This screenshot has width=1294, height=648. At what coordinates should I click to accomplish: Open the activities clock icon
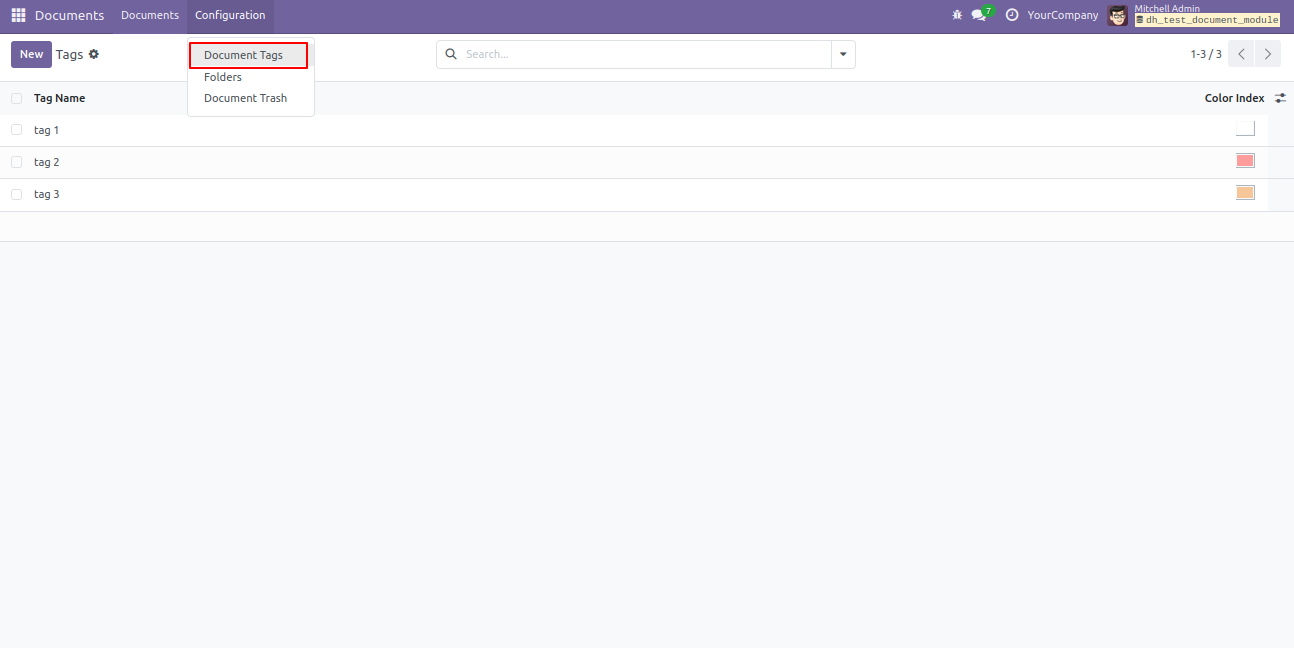tap(1012, 15)
